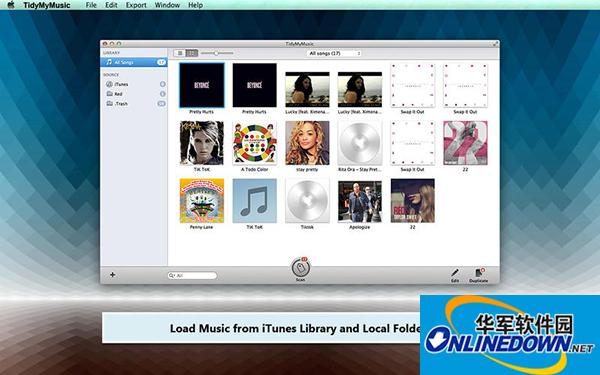Open the Edit menu in menu bar
This screenshot has height=375, width=600.
[x=111, y=5]
